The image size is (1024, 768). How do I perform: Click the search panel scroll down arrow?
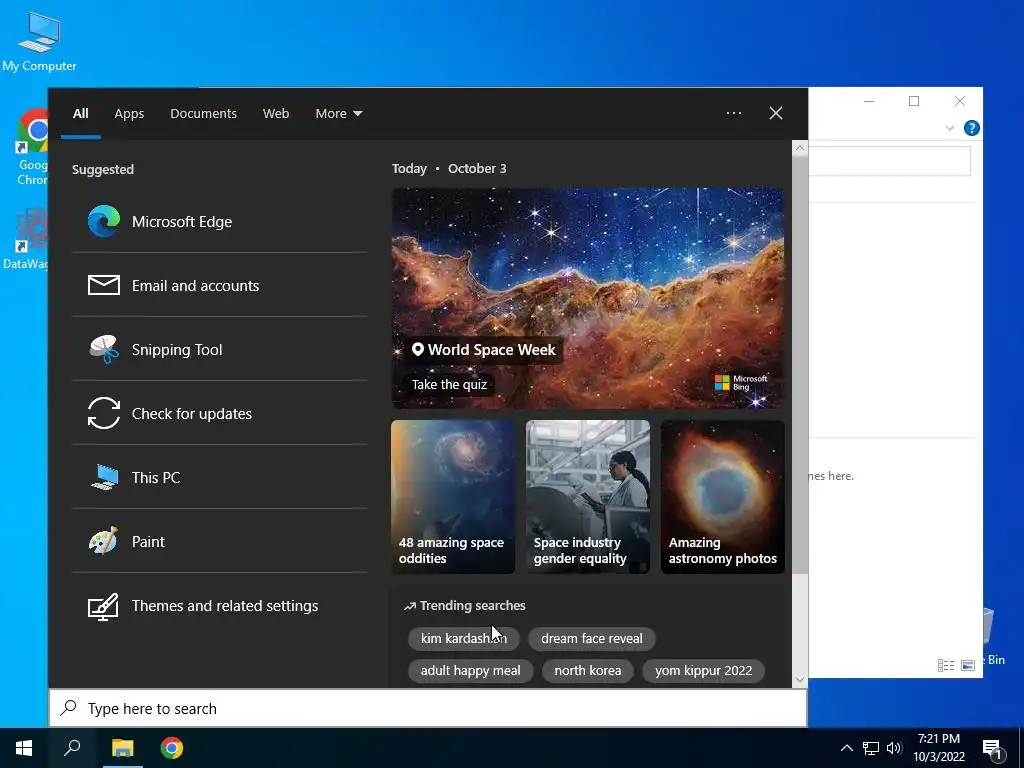coord(800,680)
